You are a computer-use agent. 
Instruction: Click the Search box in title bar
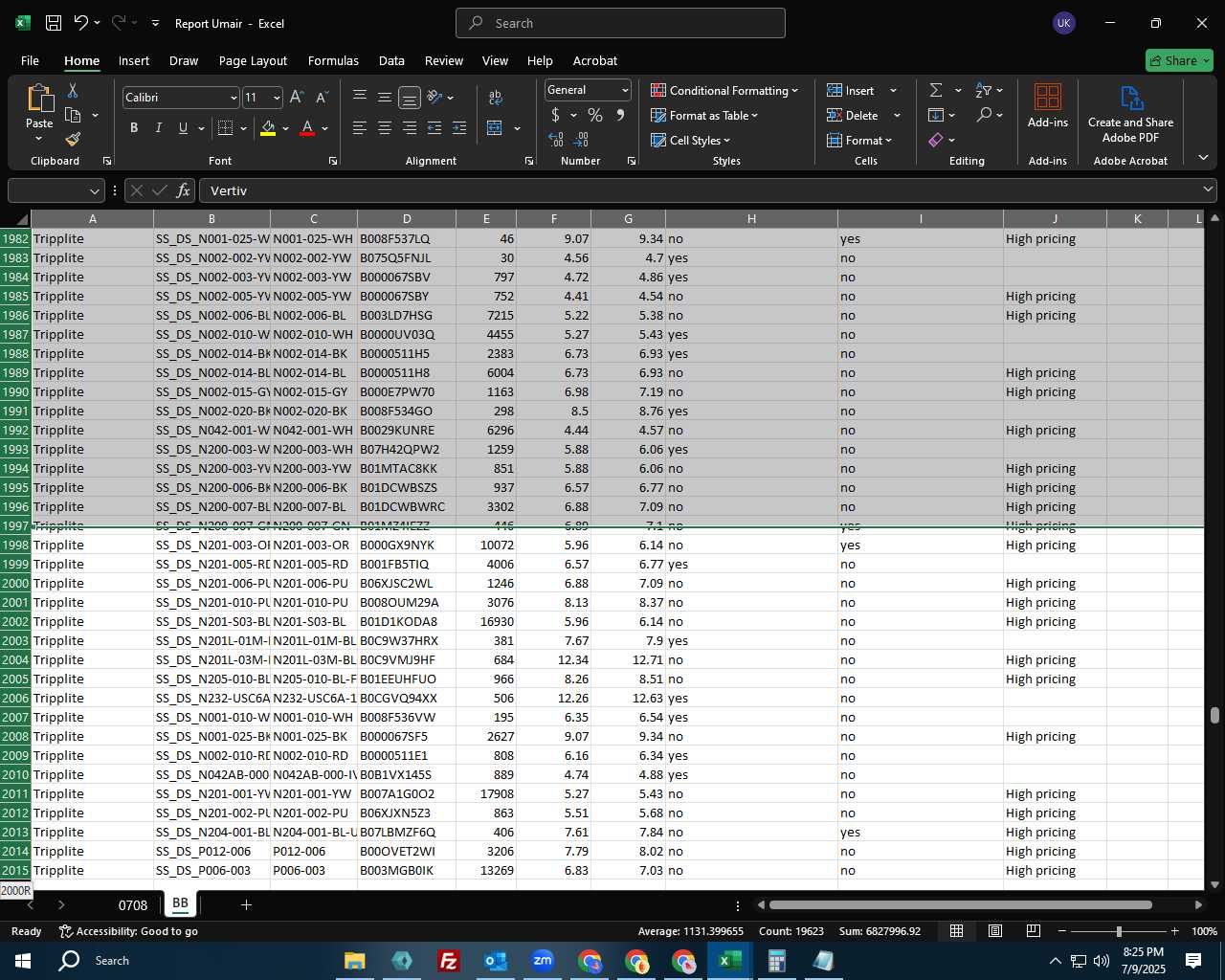tap(620, 23)
